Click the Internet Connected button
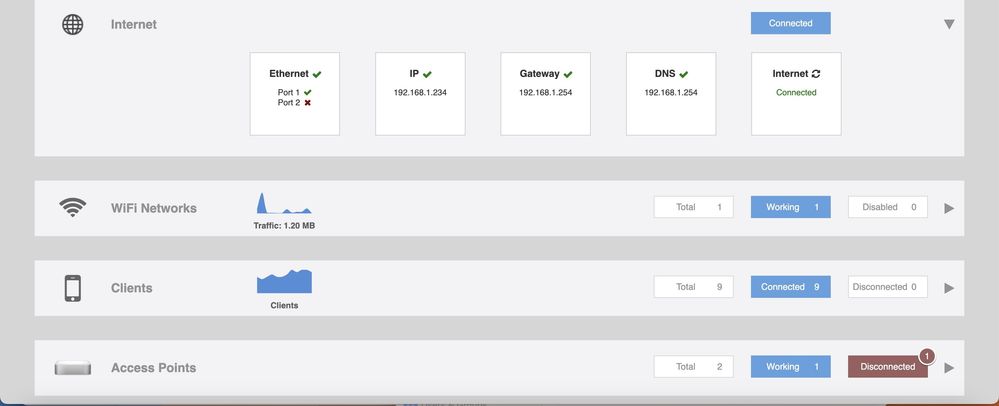This screenshot has width=999, height=406. [x=790, y=23]
